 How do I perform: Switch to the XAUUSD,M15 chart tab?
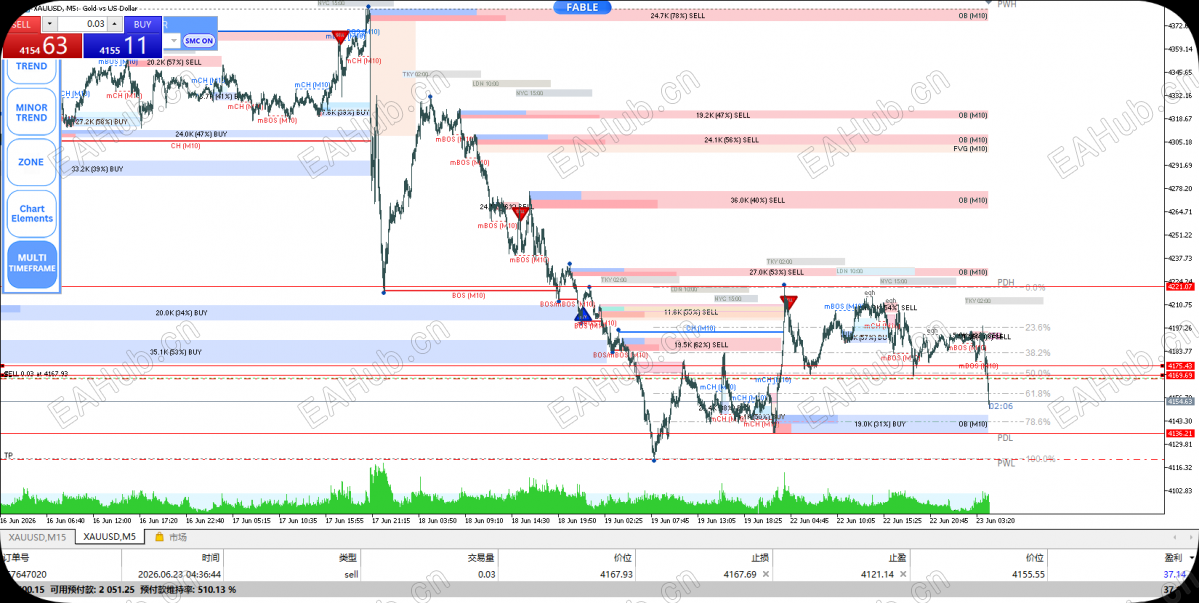(x=37, y=537)
